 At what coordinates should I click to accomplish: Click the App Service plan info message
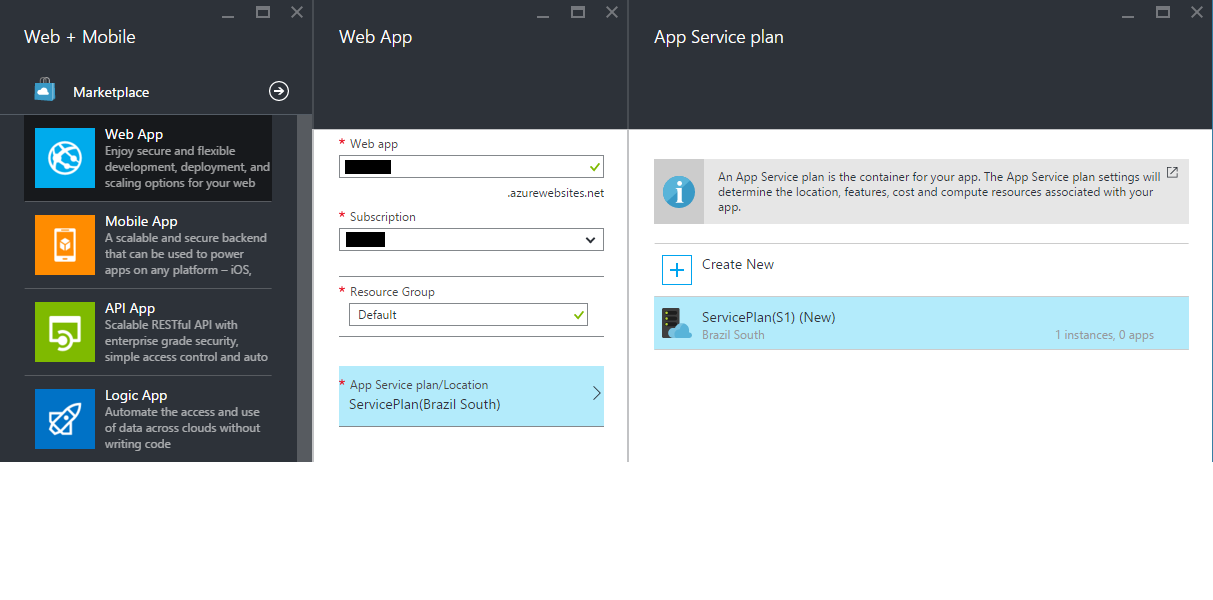pyautogui.click(x=921, y=191)
